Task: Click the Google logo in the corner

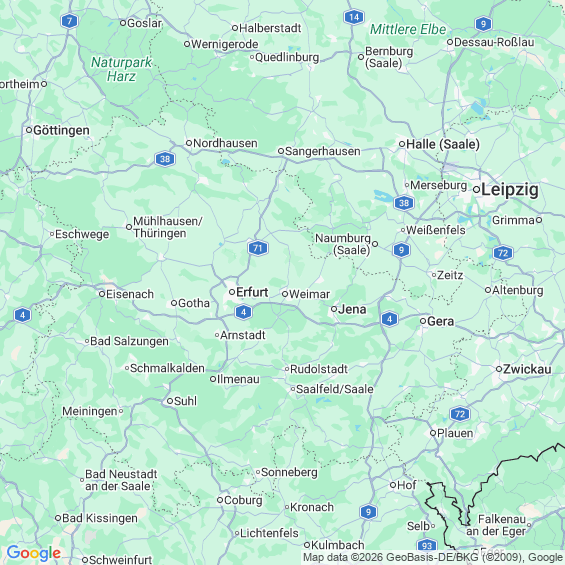Action: point(34,553)
